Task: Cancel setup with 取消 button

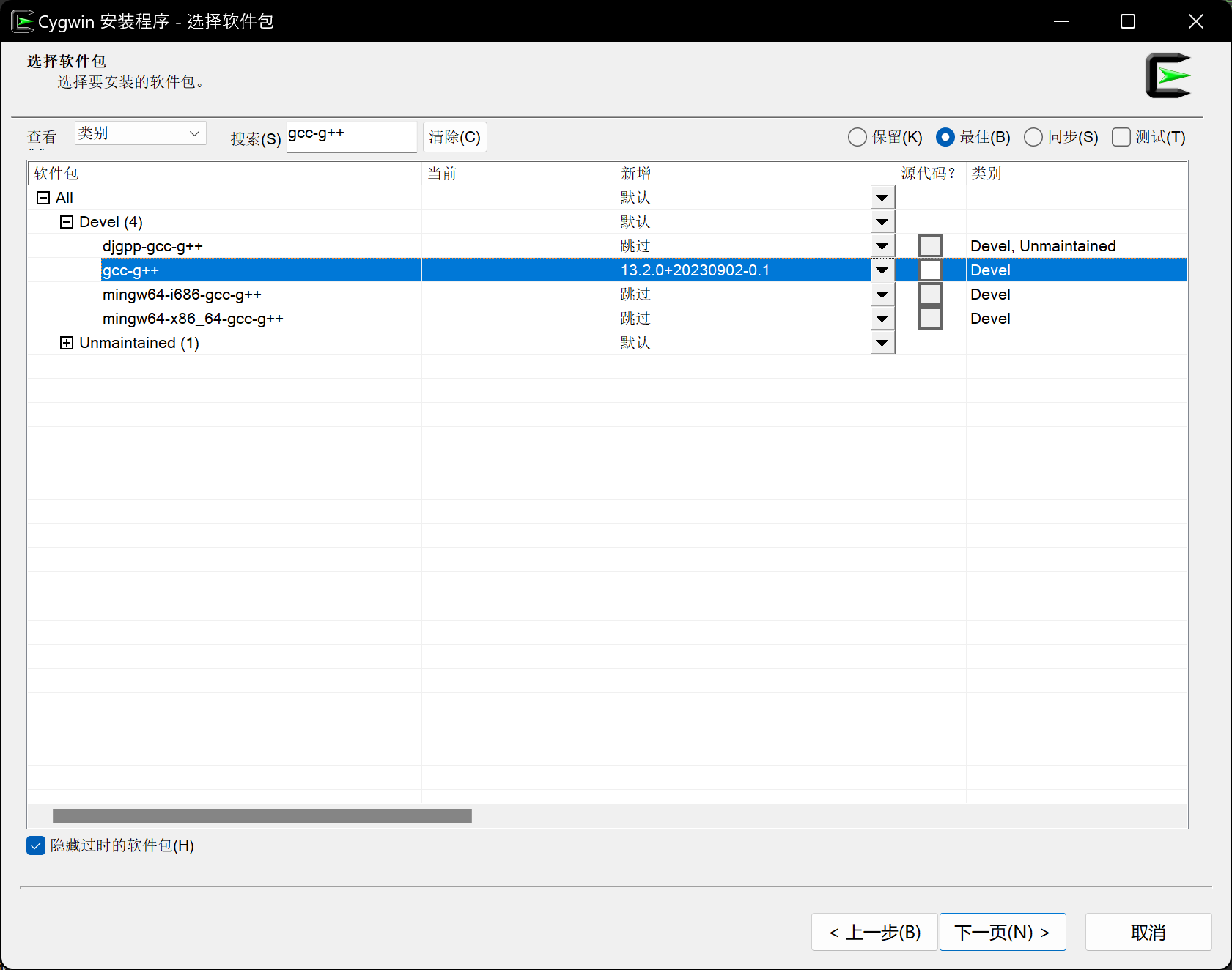Action: pyautogui.click(x=1148, y=932)
